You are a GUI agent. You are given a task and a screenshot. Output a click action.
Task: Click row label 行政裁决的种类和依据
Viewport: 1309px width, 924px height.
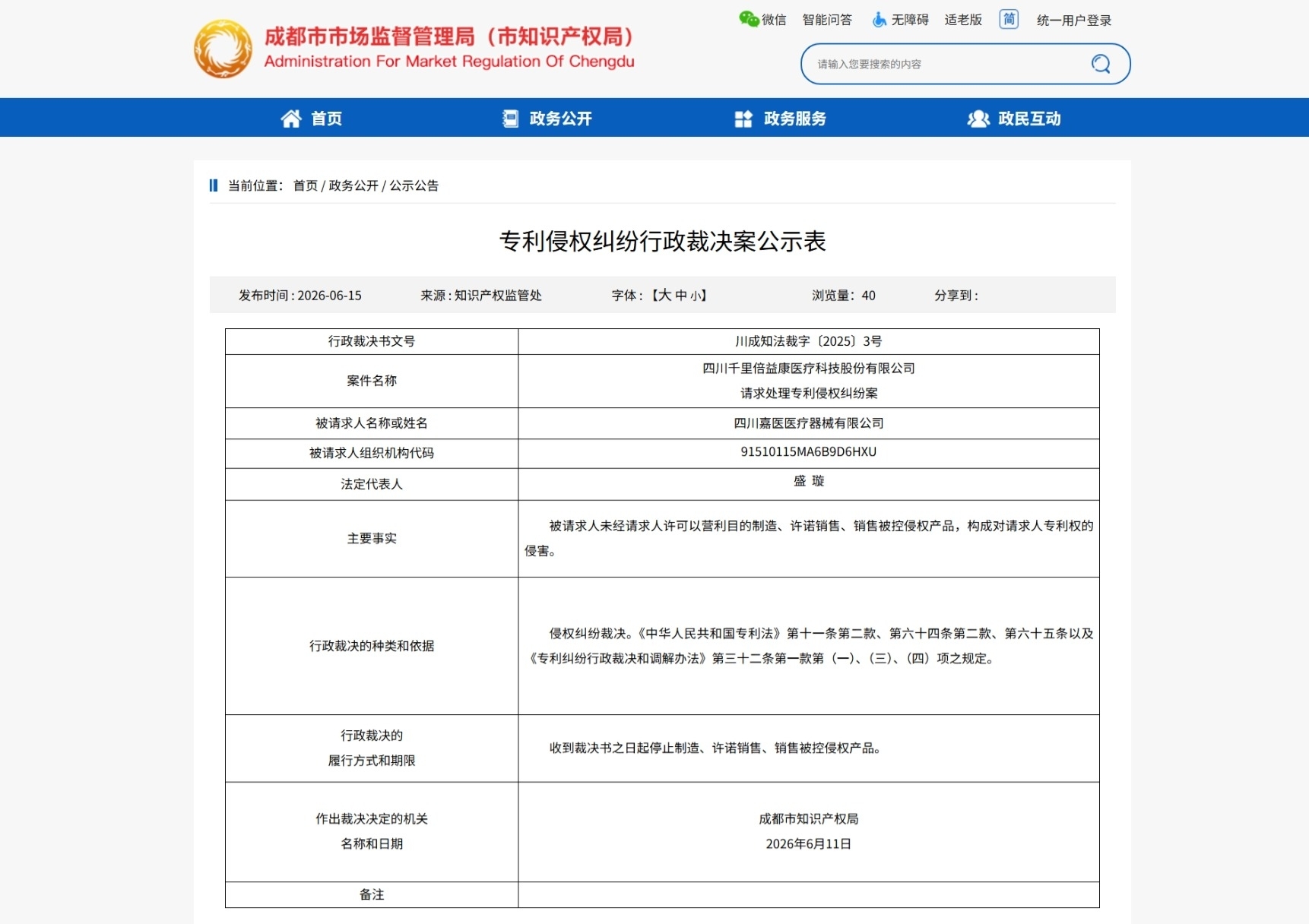click(372, 646)
